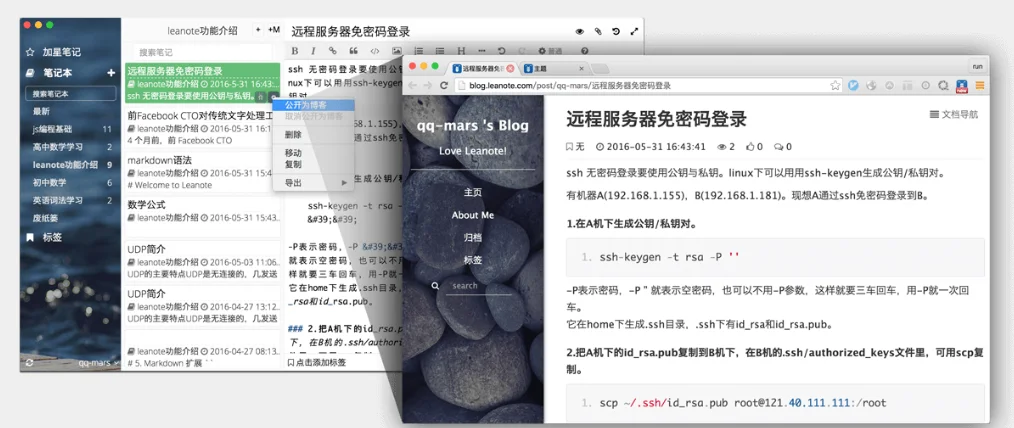
Task: Open UDP简介 note dated 2016-05-03
Action: (x=202, y=261)
